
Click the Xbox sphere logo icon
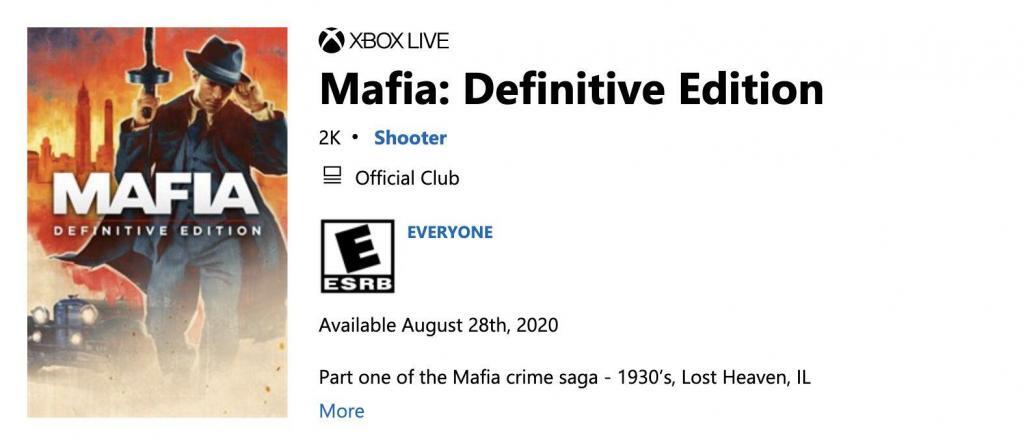(x=331, y=41)
